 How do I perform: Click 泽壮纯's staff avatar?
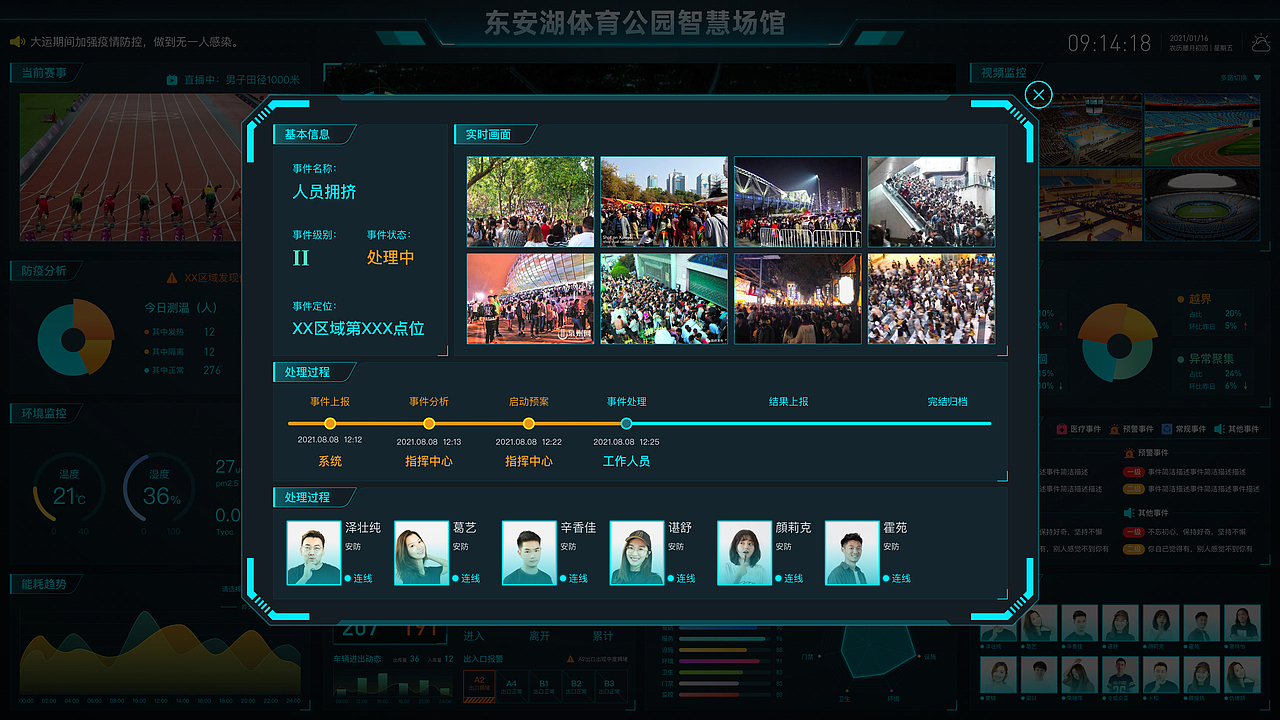tap(314, 553)
